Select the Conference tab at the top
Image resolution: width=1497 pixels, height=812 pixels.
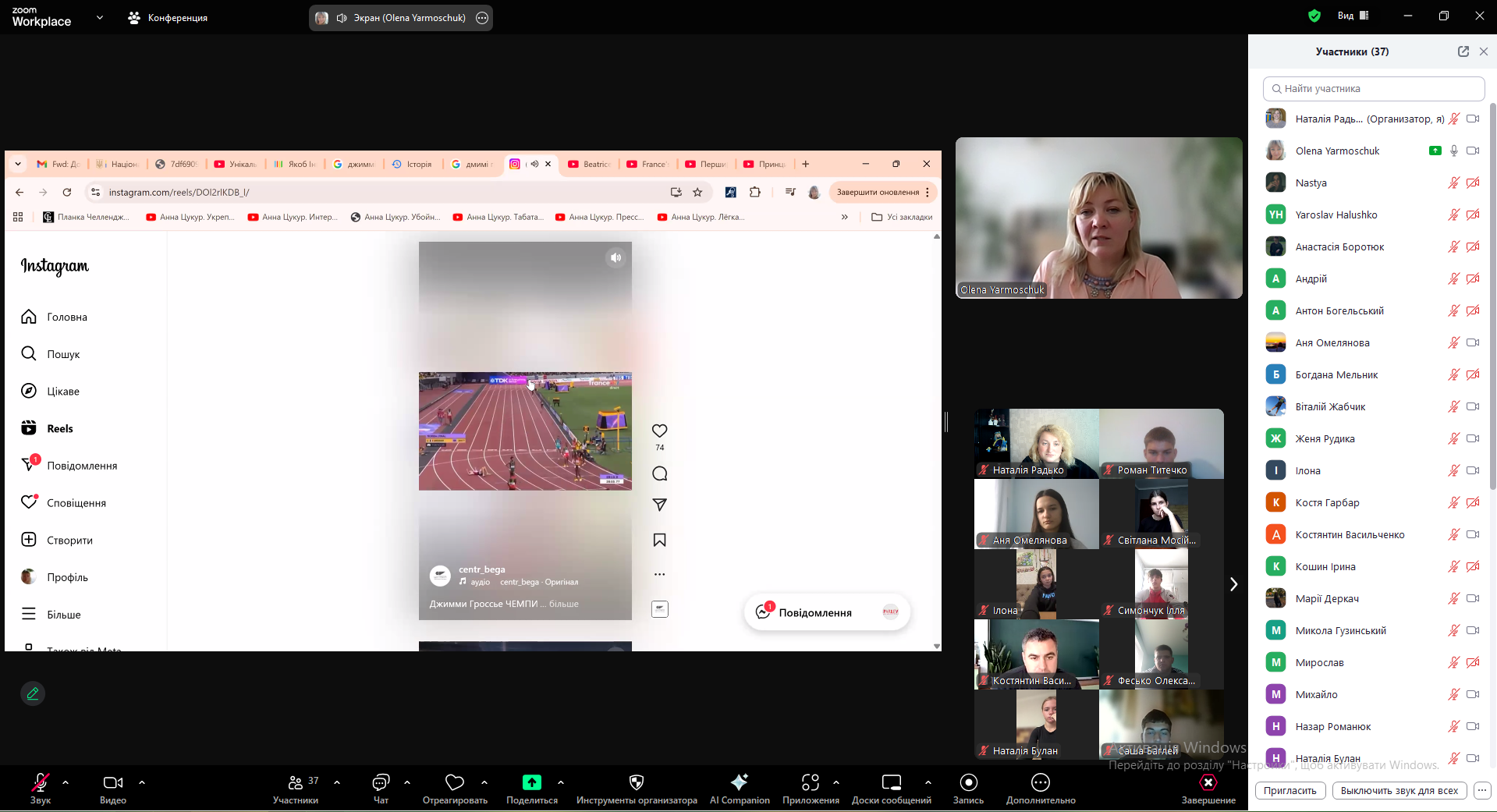tap(169, 18)
